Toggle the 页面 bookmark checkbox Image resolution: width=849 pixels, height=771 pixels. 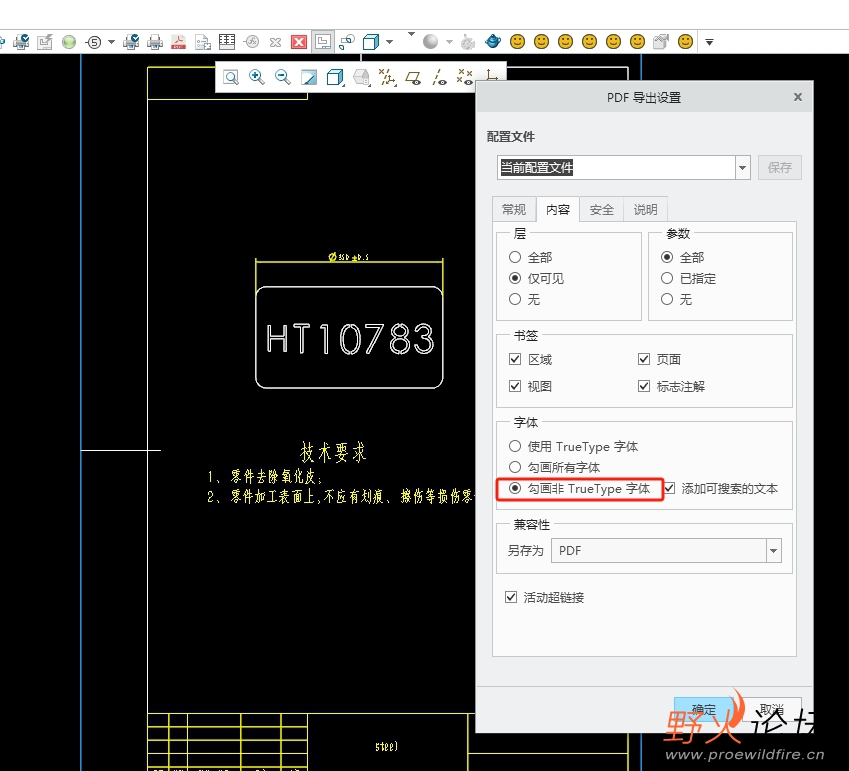coord(644,359)
